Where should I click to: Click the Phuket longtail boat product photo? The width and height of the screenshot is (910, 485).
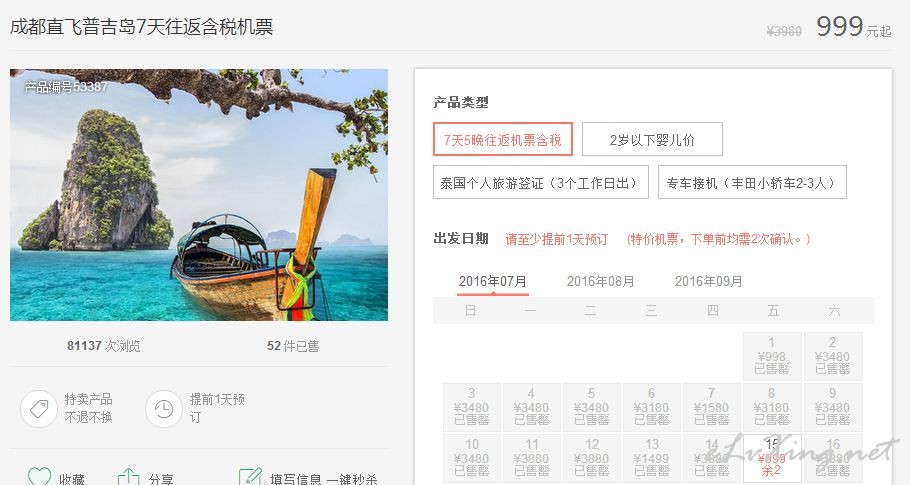click(199, 195)
